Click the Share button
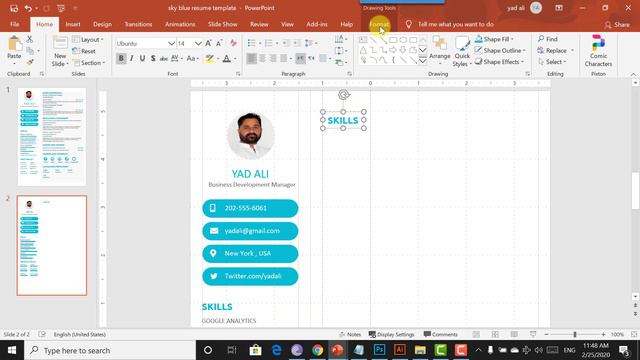This screenshot has width=640, height=360. [617, 25]
